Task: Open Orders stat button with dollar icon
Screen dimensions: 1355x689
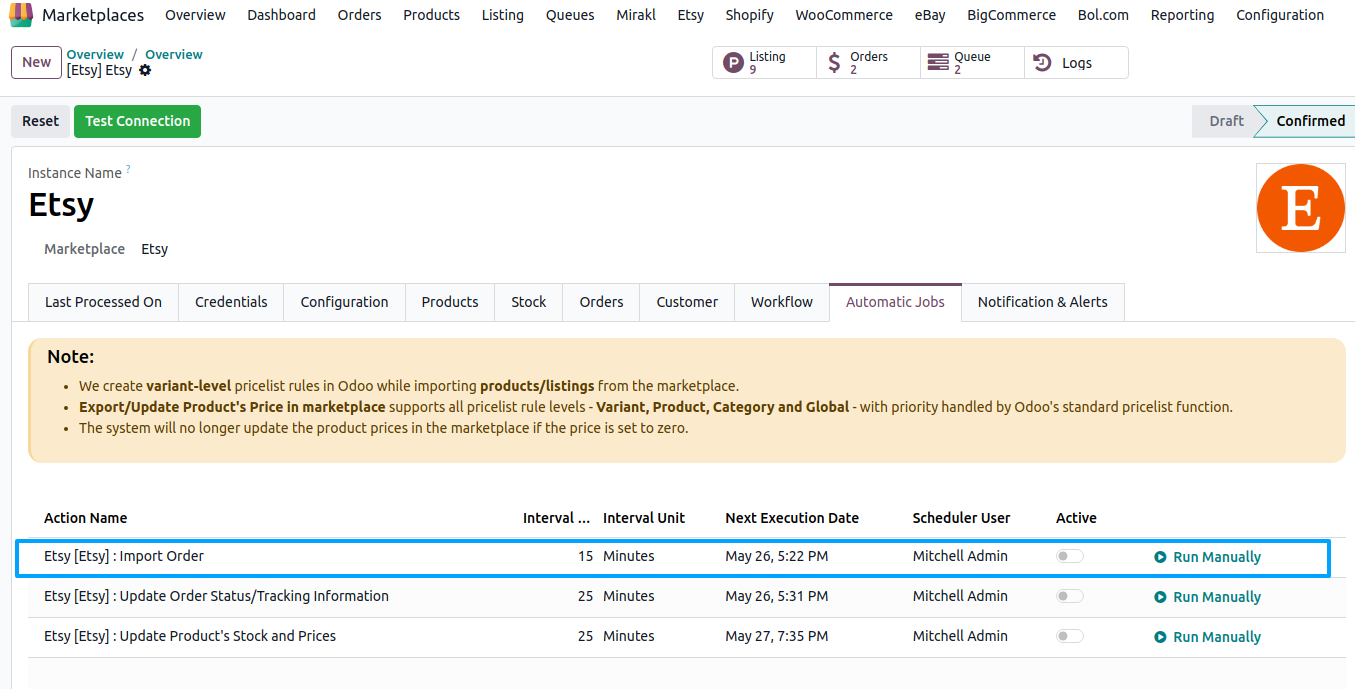Action: click(x=869, y=63)
